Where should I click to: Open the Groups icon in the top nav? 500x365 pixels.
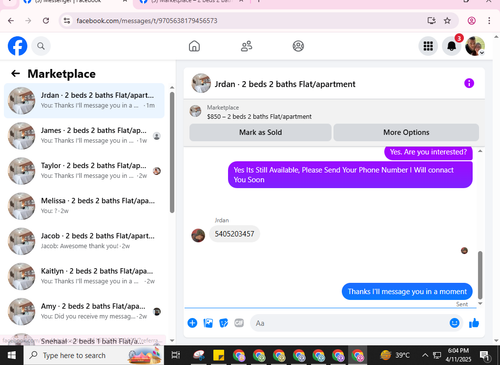pyautogui.click(x=298, y=46)
